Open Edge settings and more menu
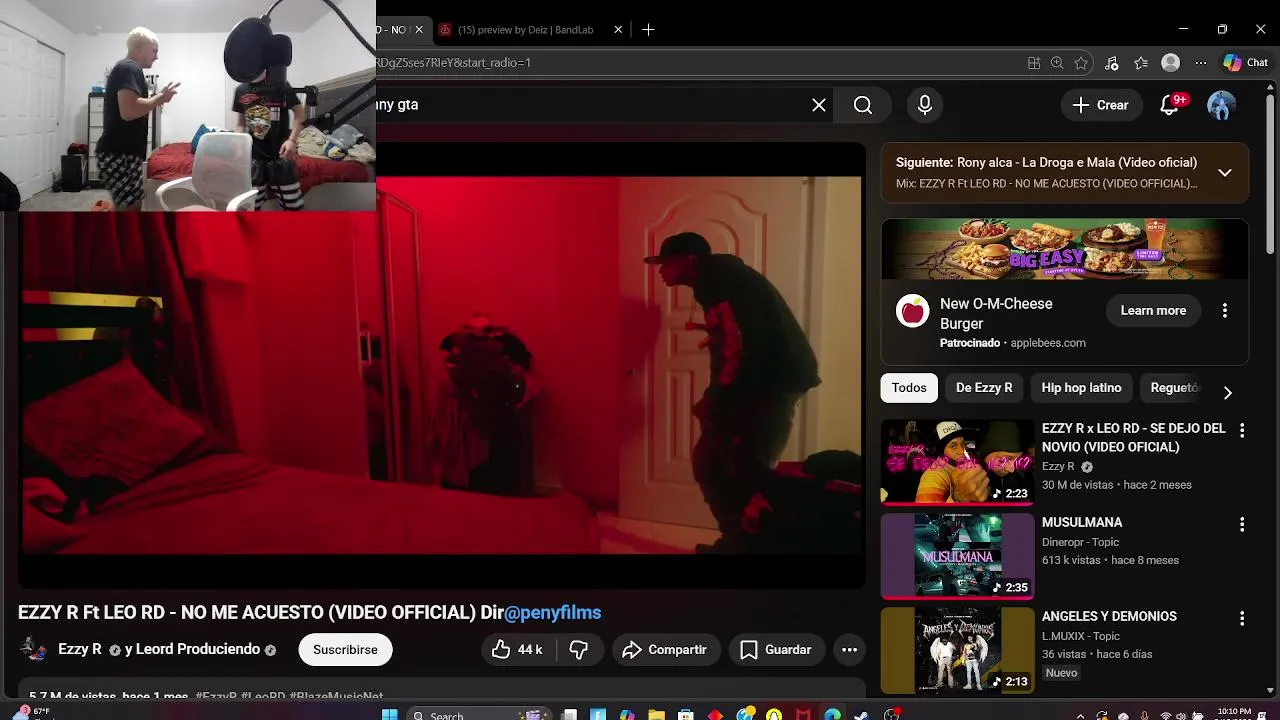Image resolution: width=1280 pixels, height=720 pixels. click(x=1201, y=63)
